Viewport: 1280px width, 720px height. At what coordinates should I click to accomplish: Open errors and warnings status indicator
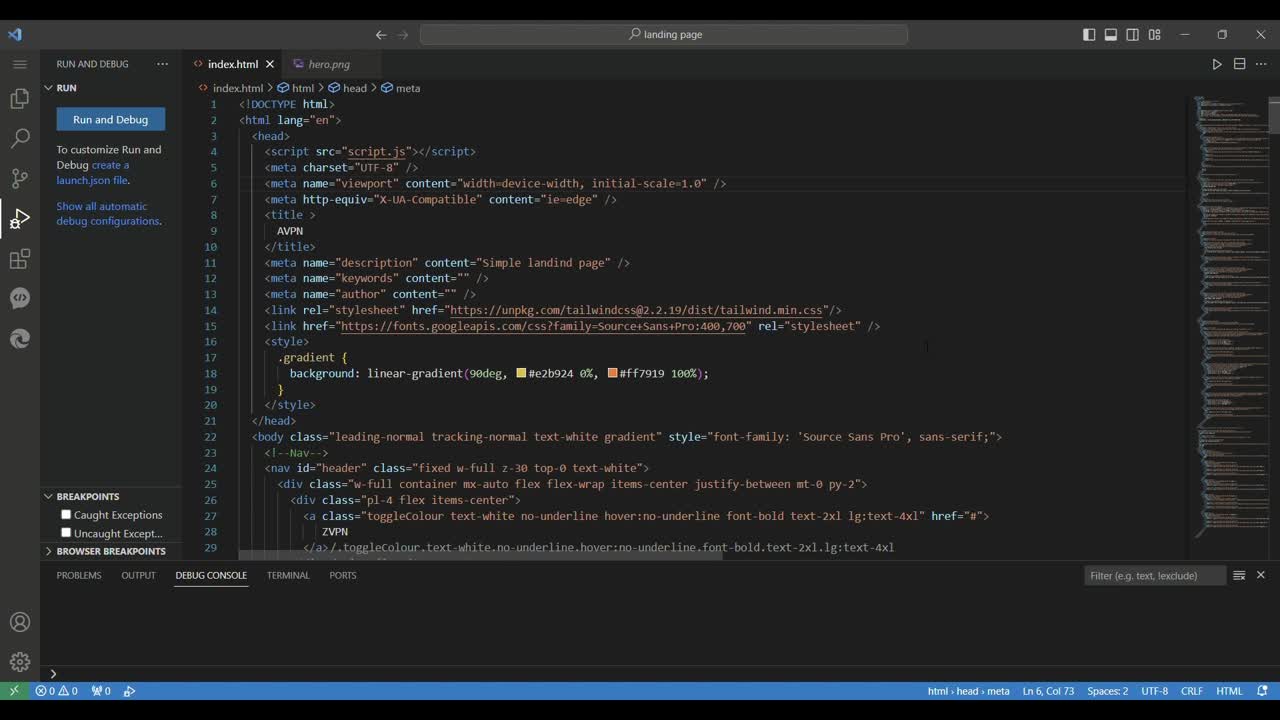point(56,691)
